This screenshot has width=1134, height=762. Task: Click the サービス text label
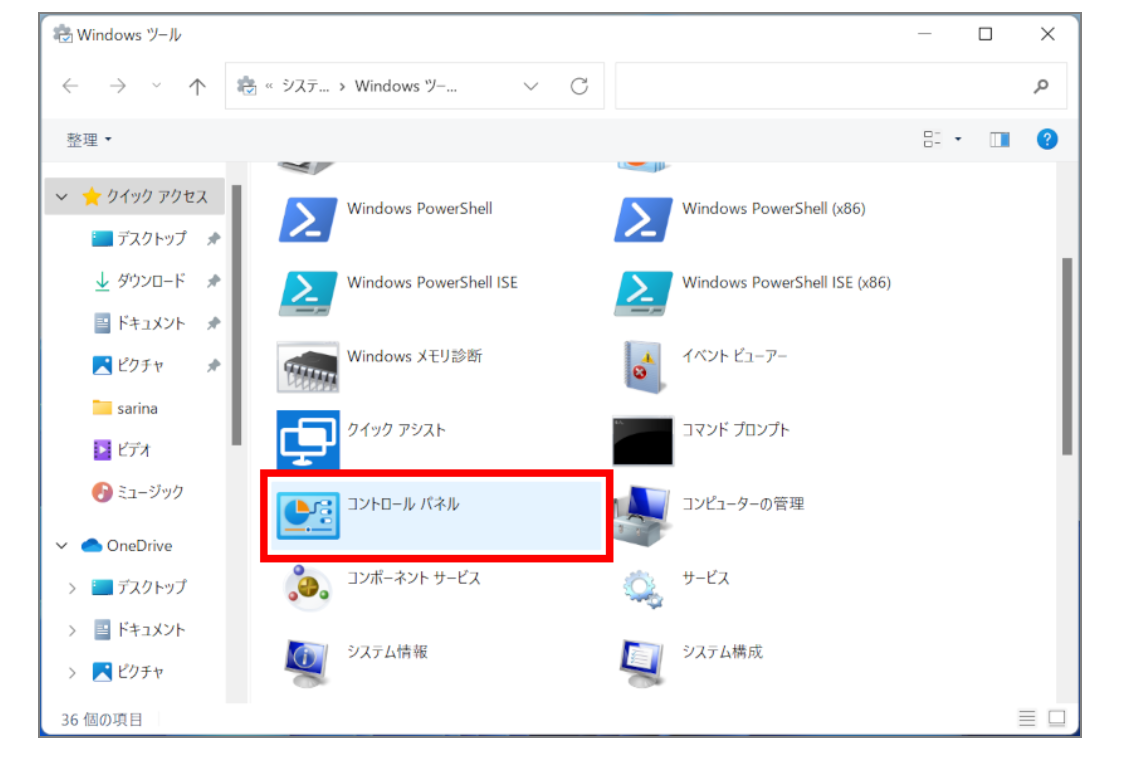point(705,578)
